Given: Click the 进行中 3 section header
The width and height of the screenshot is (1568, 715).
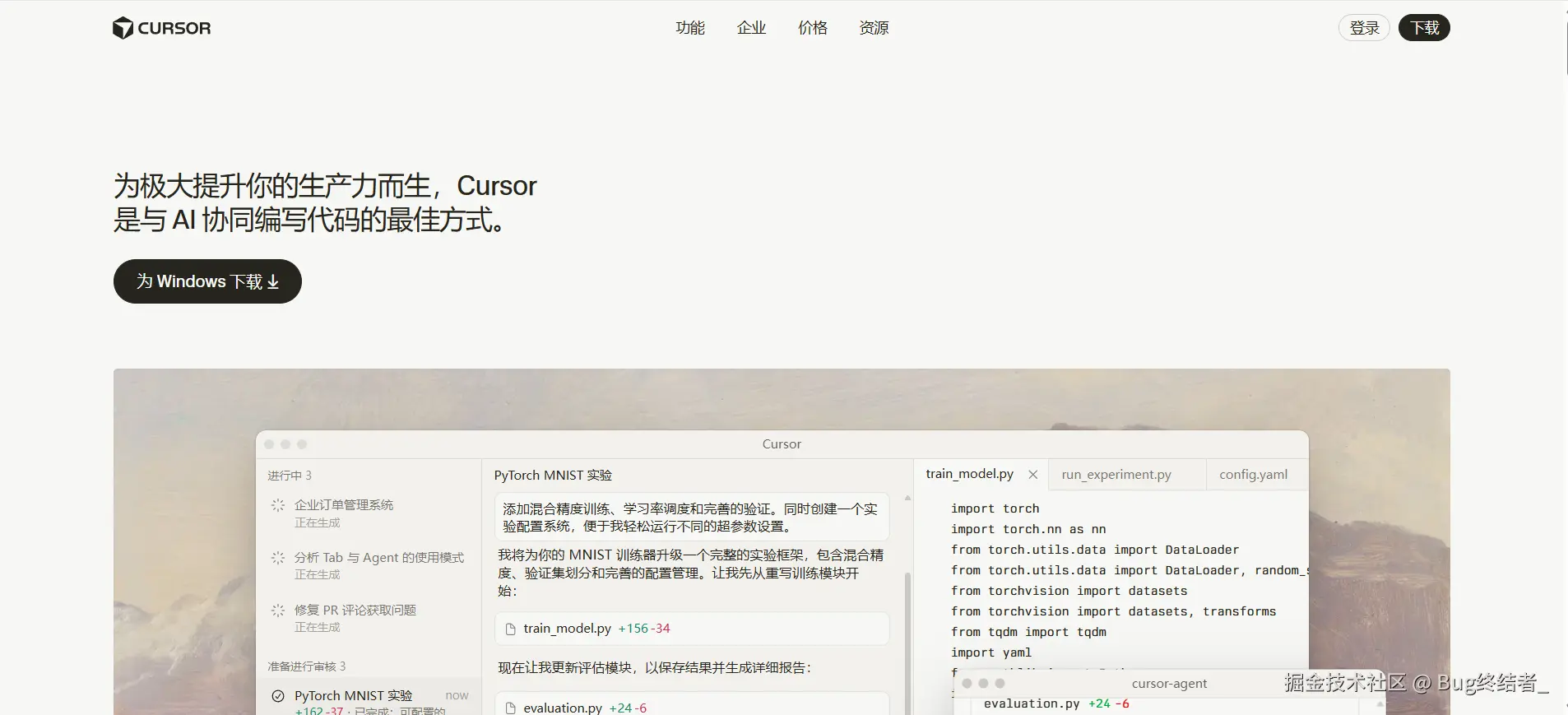Looking at the screenshot, I should click(x=290, y=476).
